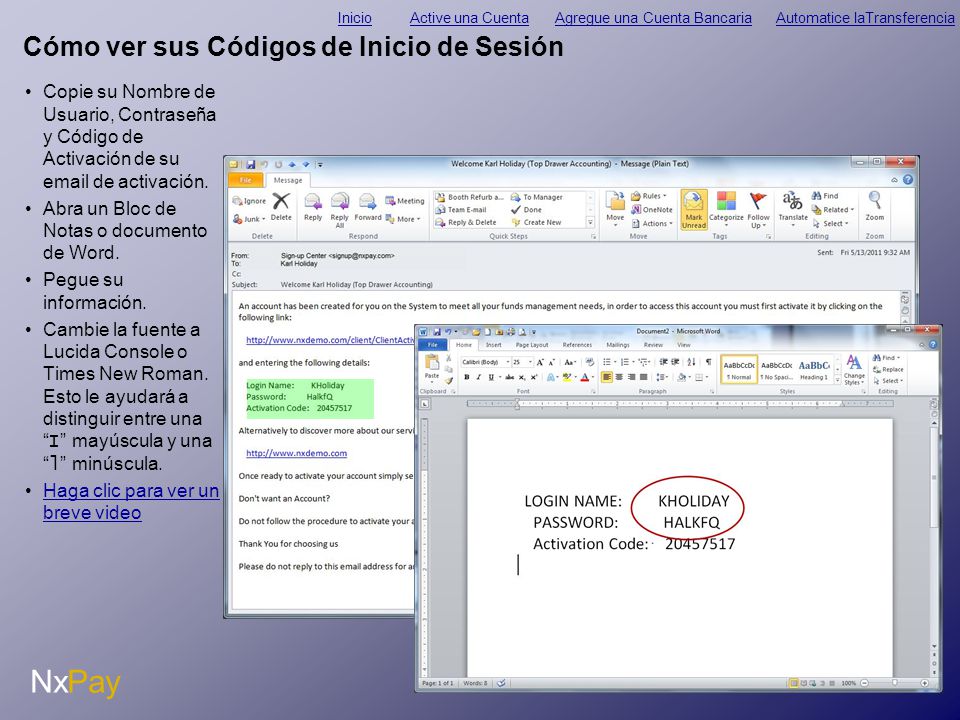
Task: Toggle Align Left in Word Paragraph group
Action: 607,377
